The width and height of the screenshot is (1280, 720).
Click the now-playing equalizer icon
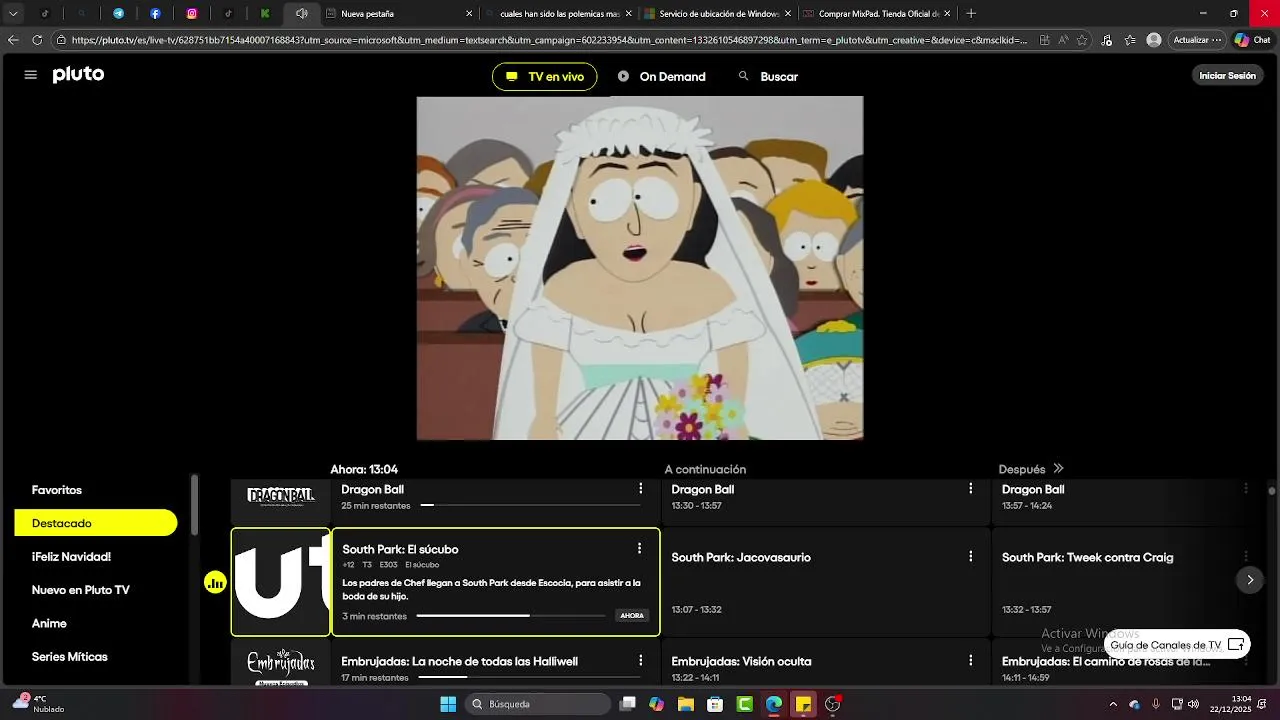[x=215, y=582]
